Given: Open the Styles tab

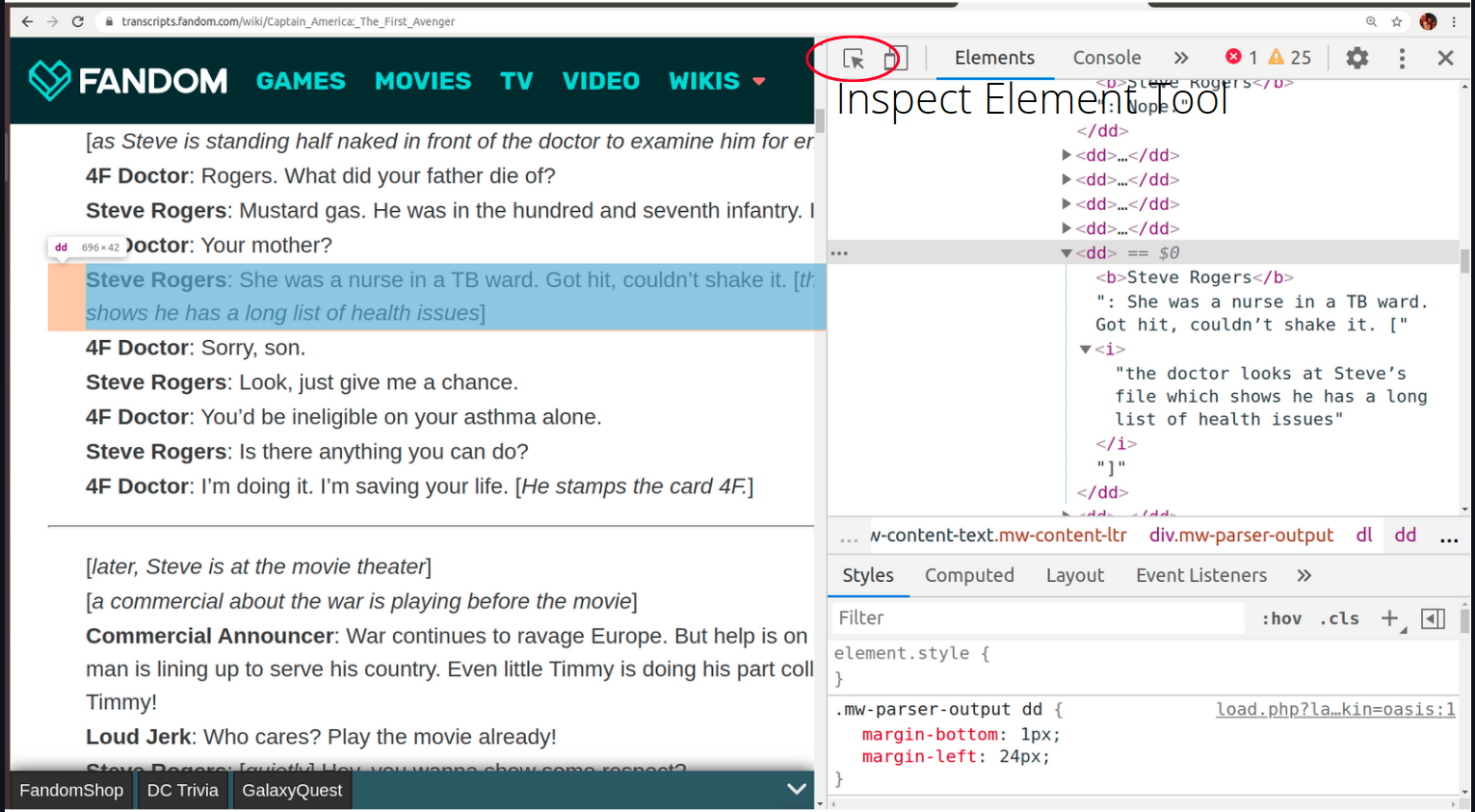Looking at the screenshot, I should pos(868,575).
